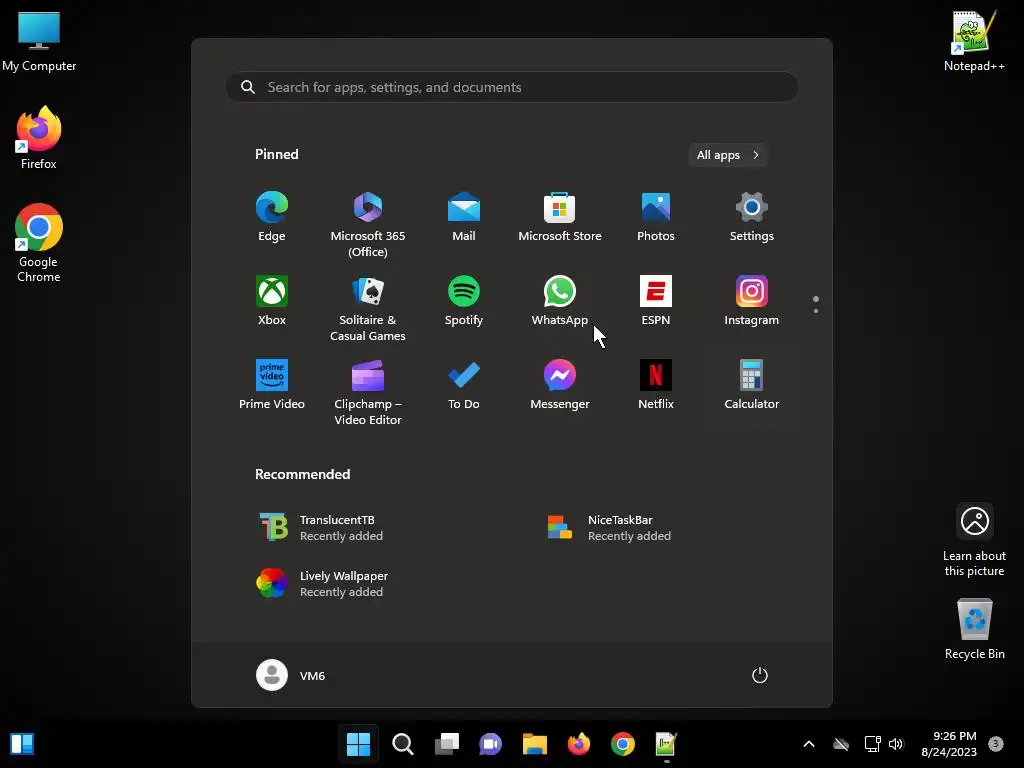Open the Calculator app
Image resolution: width=1024 pixels, height=768 pixels.
(x=752, y=385)
